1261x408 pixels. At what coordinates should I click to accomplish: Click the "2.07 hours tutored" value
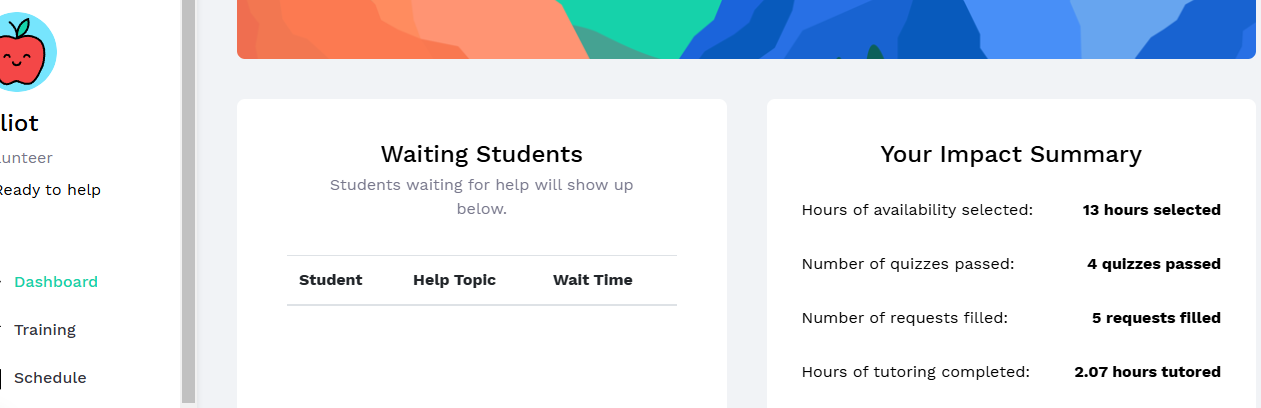tap(1147, 372)
